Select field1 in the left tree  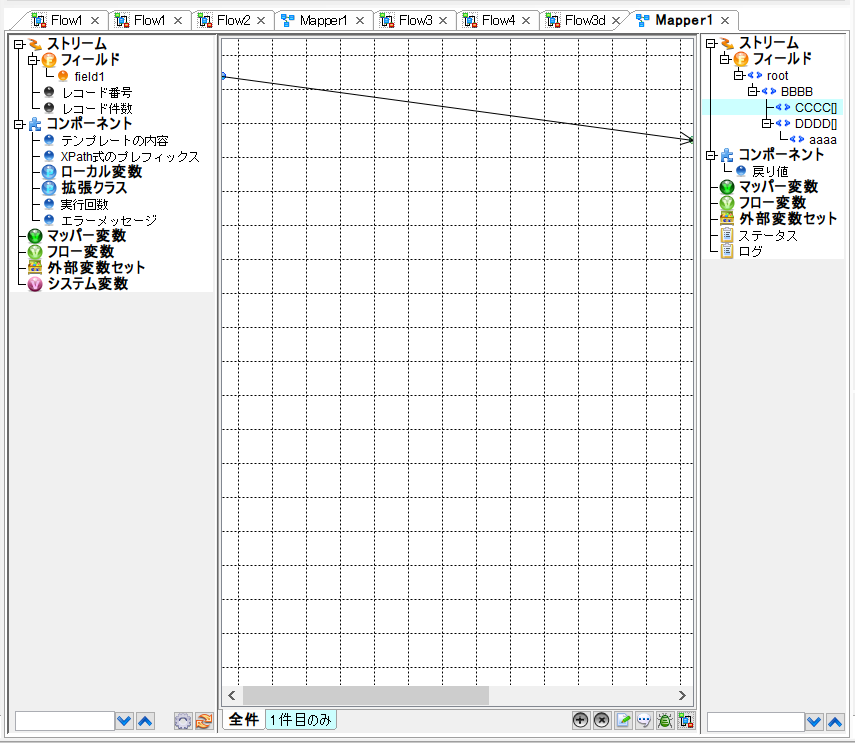(92, 76)
